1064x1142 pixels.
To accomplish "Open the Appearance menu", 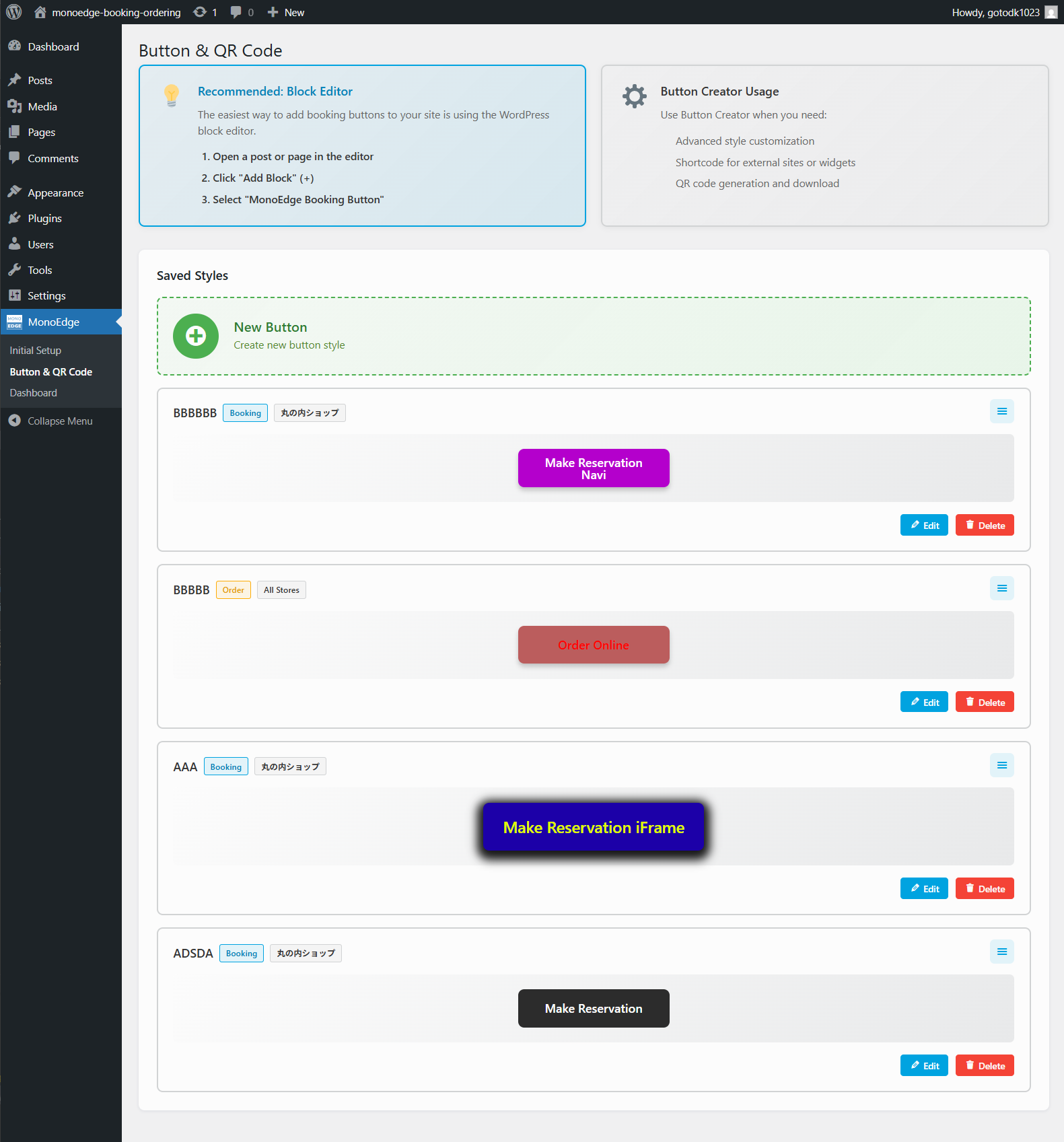I will (x=61, y=192).
